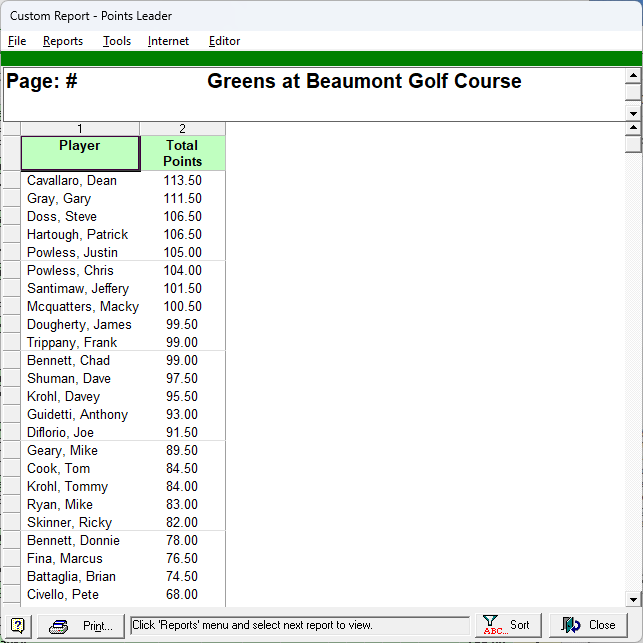Open the Tools menu
643x643 pixels.
click(x=117, y=41)
